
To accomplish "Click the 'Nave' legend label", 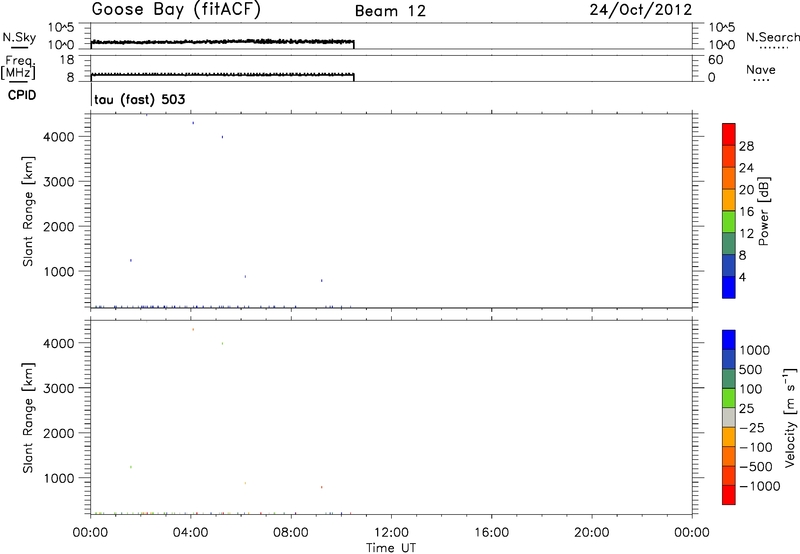I will coord(761,70).
